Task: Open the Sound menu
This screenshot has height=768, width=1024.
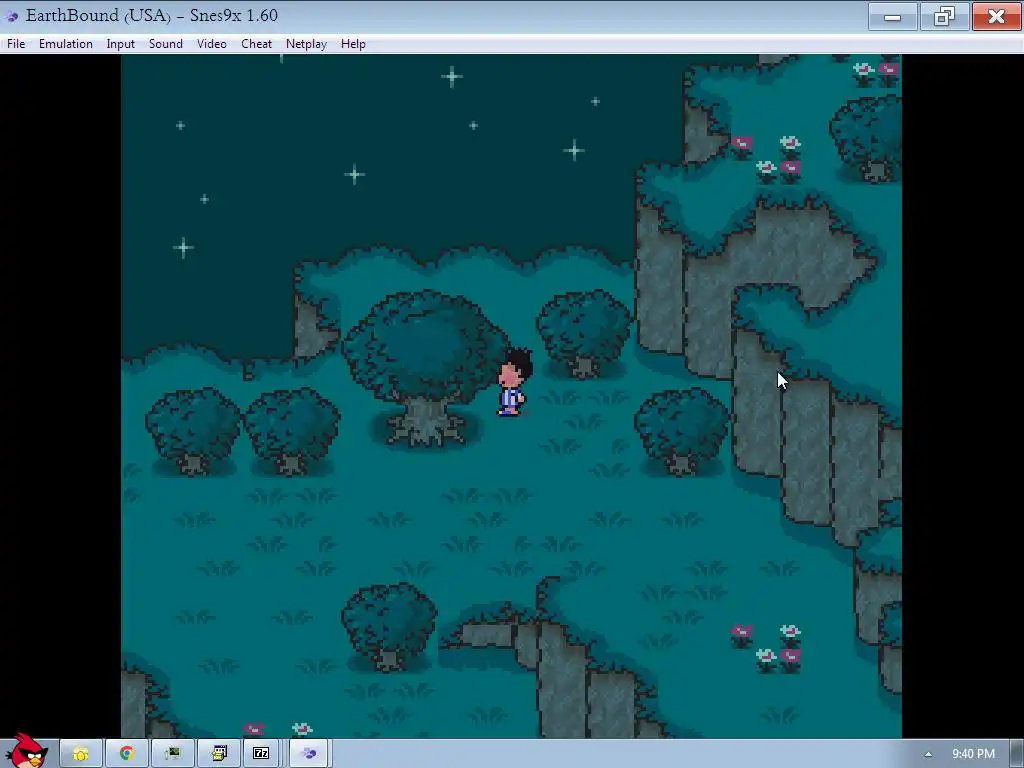Action: click(165, 44)
